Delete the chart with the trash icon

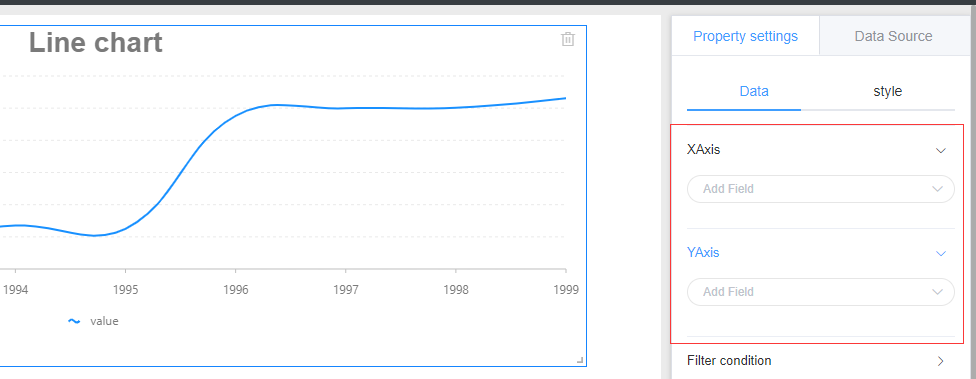point(568,39)
